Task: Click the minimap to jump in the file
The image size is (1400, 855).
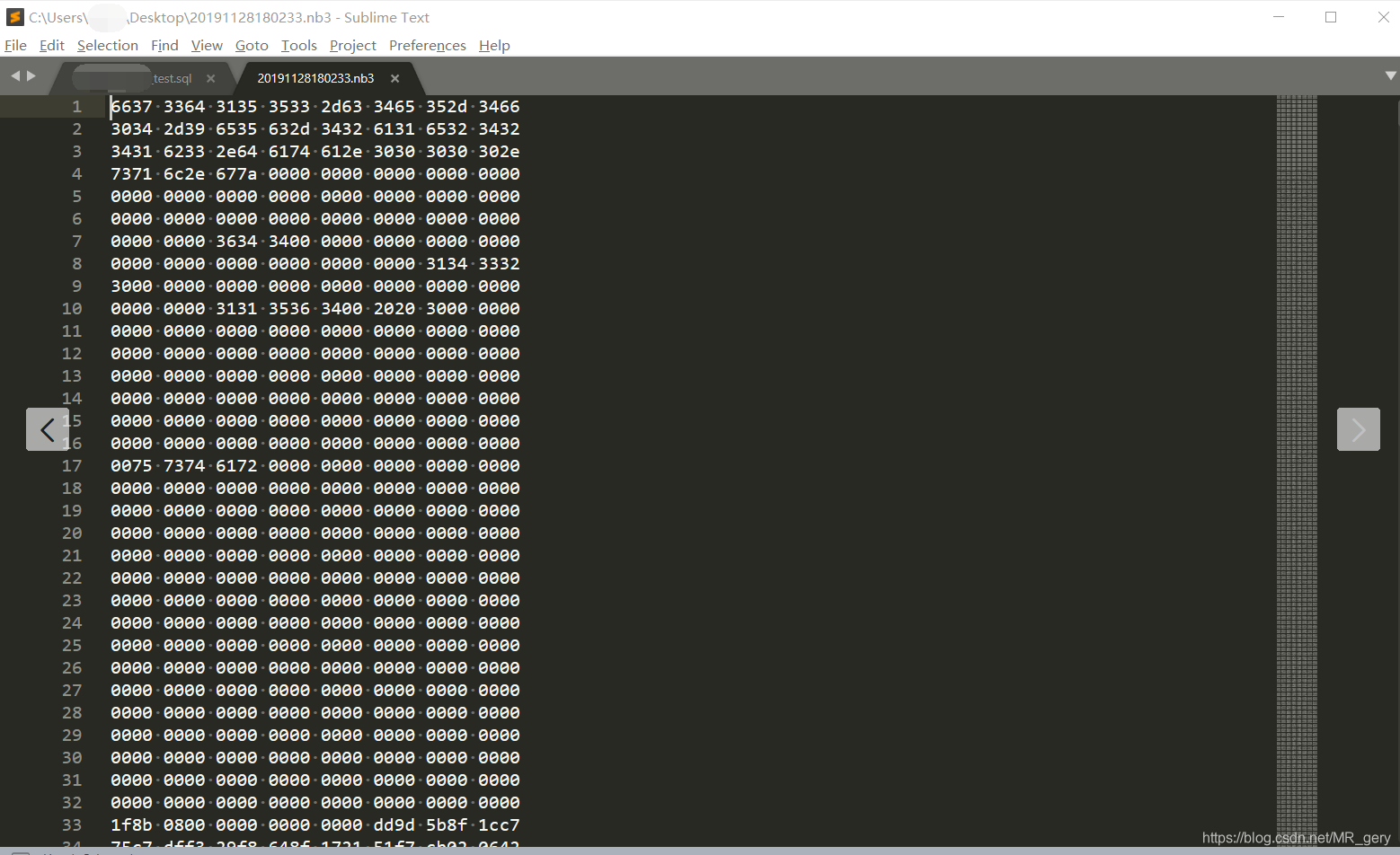Action: click(x=1294, y=359)
